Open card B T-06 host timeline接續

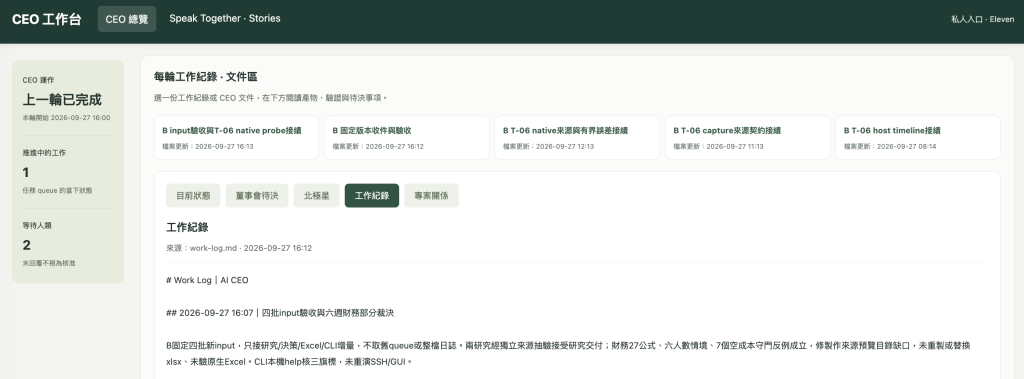point(918,137)
